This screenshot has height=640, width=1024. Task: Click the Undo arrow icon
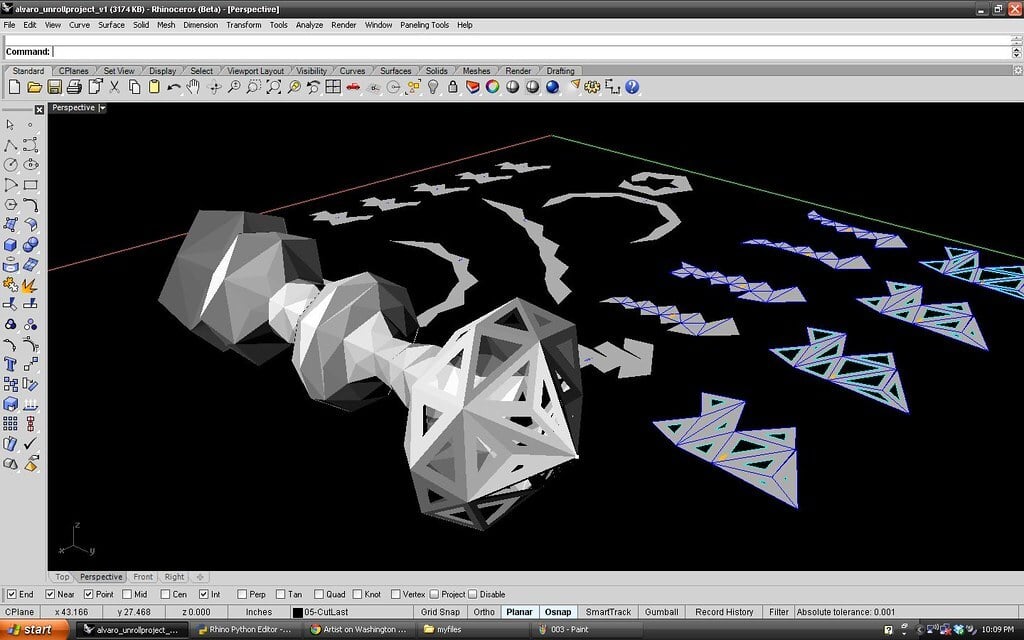coord(174,87)
